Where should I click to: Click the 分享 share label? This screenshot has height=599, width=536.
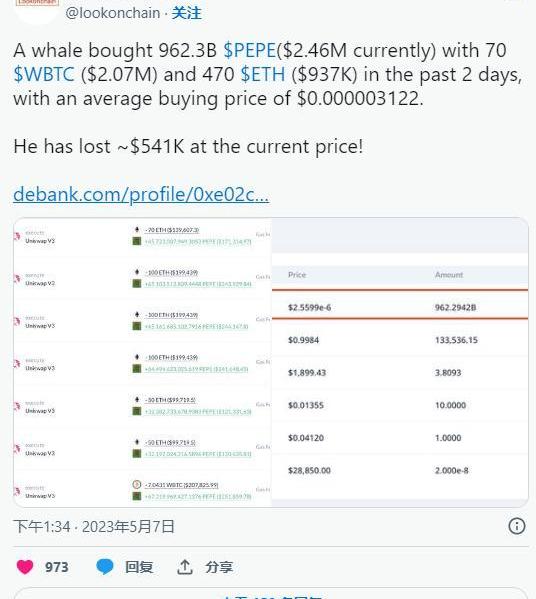coord(219,567)
